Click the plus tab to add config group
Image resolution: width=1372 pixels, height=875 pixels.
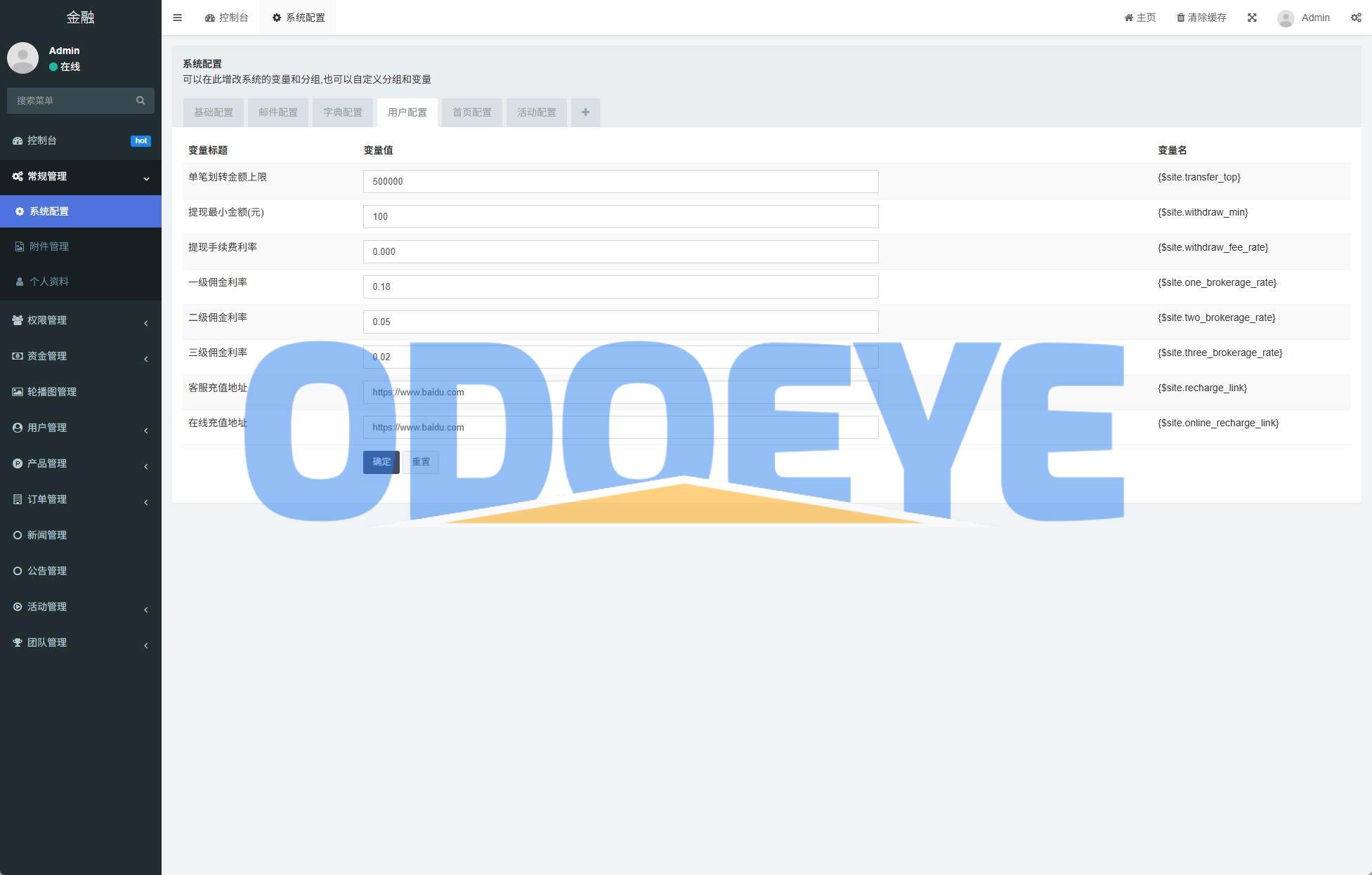click(585, 112)
